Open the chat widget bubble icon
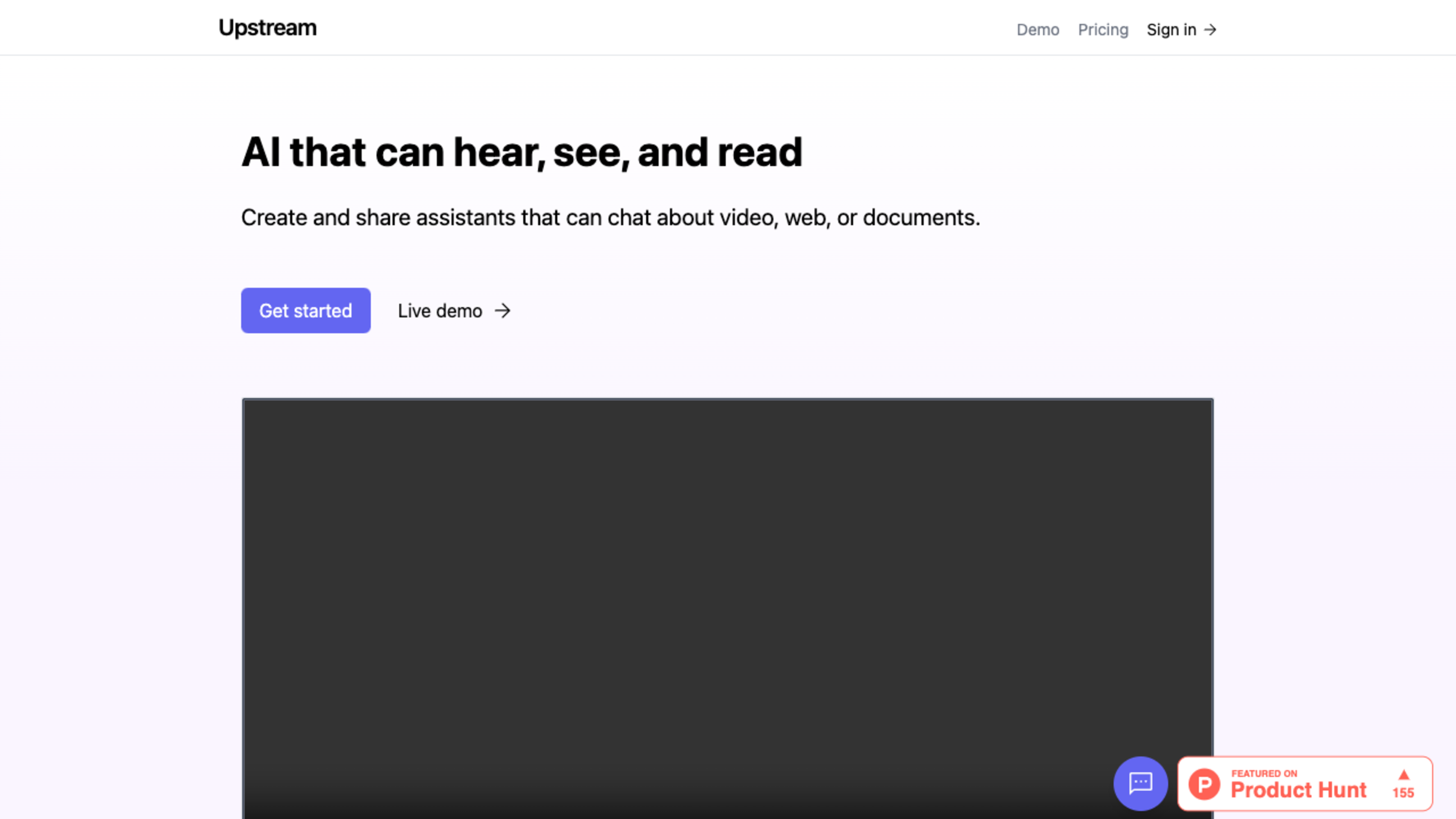Viewport: 1456px width, 819px height. tap(1140, 783)
